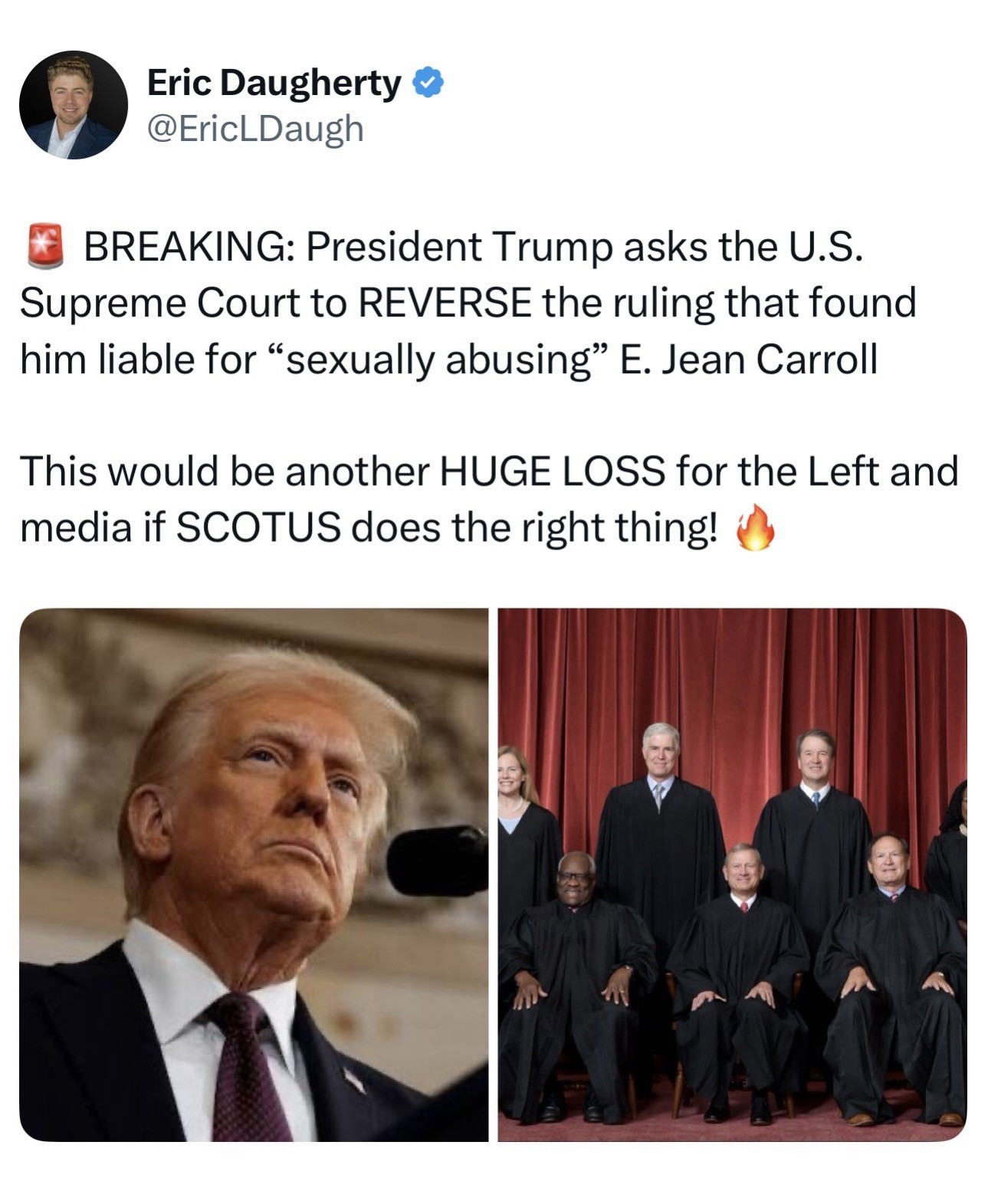Click the blue verified checkmark badge
The width and height of the screenshot is (988, 1204).
[x=428, y=83]
